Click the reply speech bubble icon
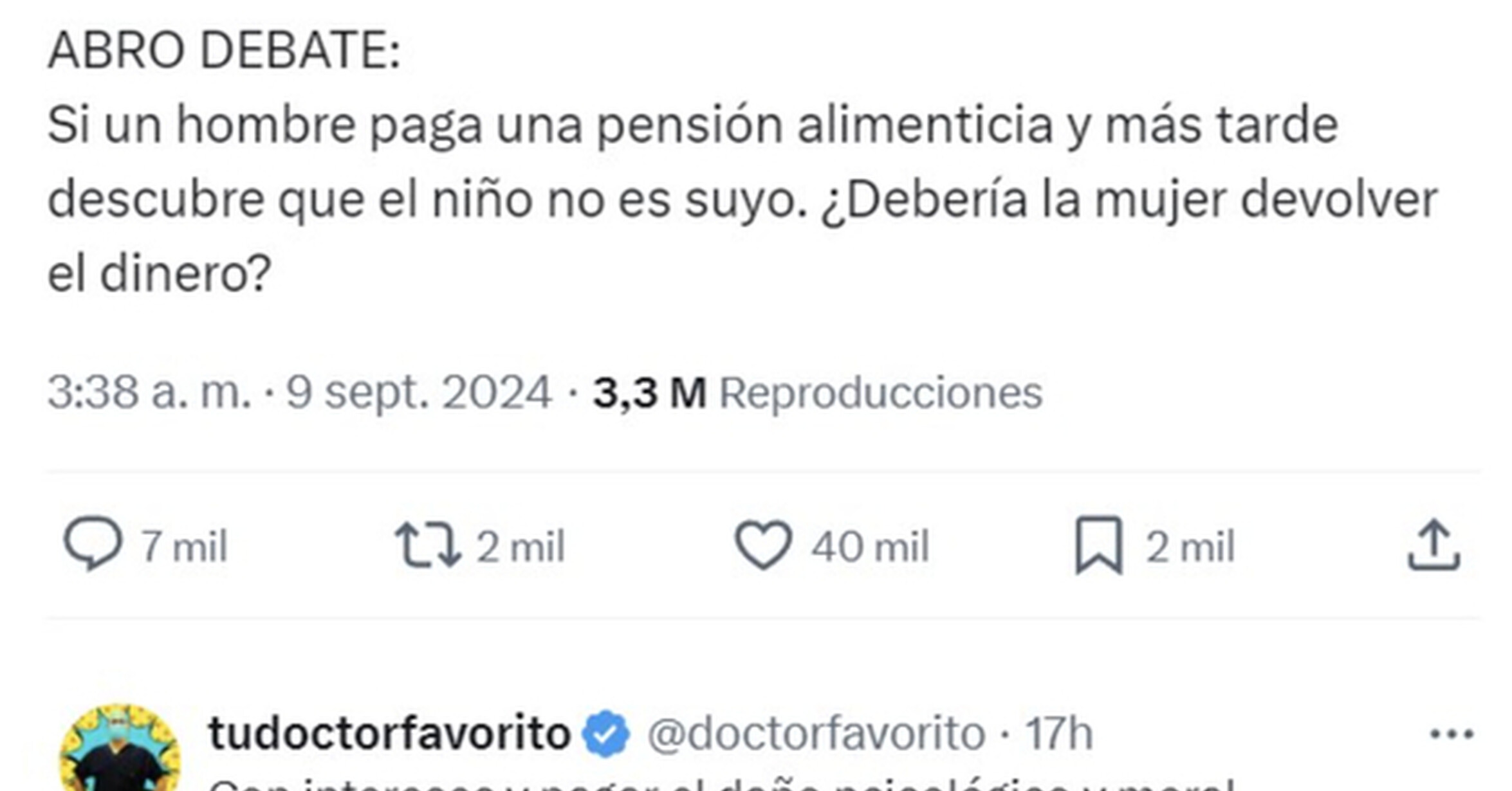 coord(93,544)
